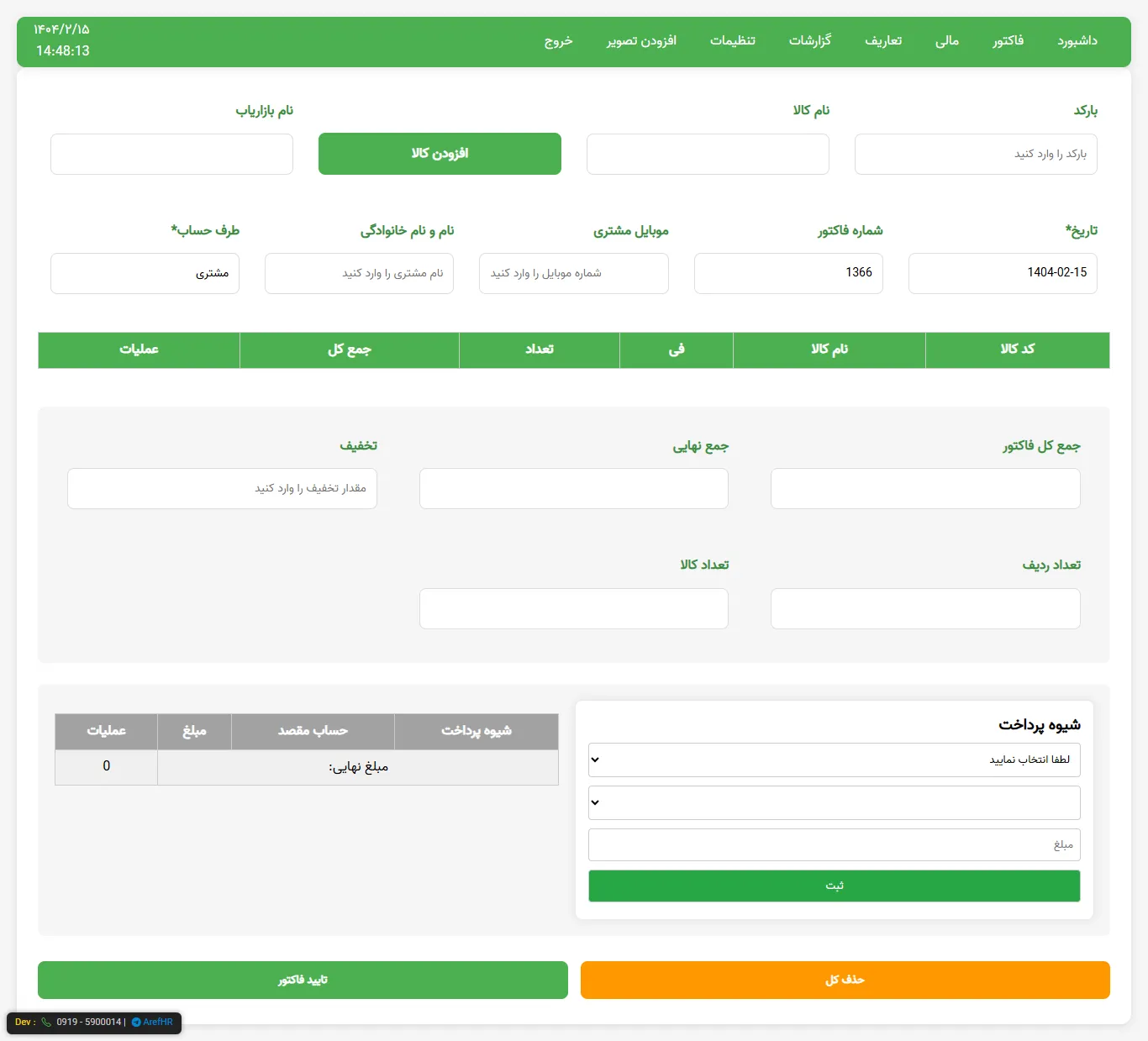Select مالی from the navigation bar
Image resolution: width=1148 pixels, height=1041 pixels.
946,41
